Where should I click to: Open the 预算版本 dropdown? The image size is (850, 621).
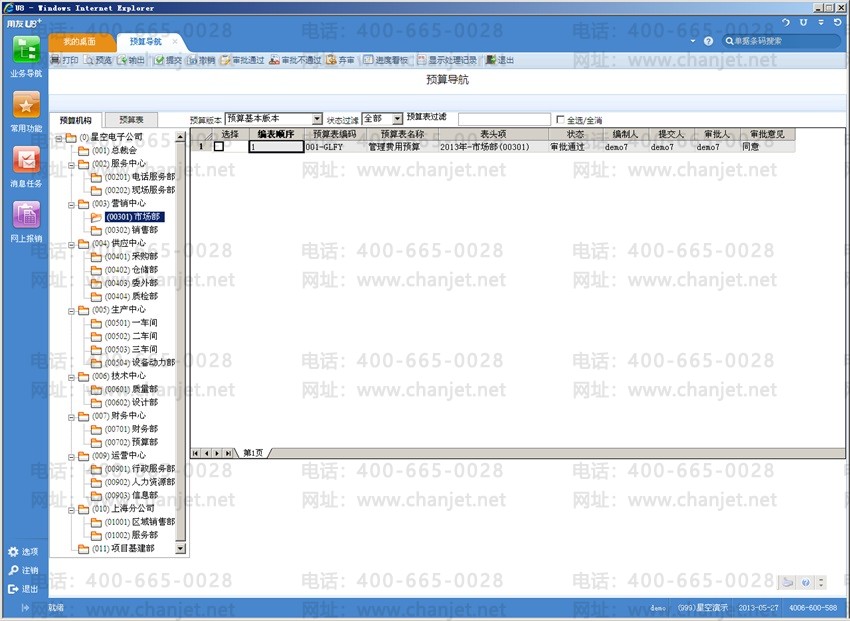coord(317,119)
